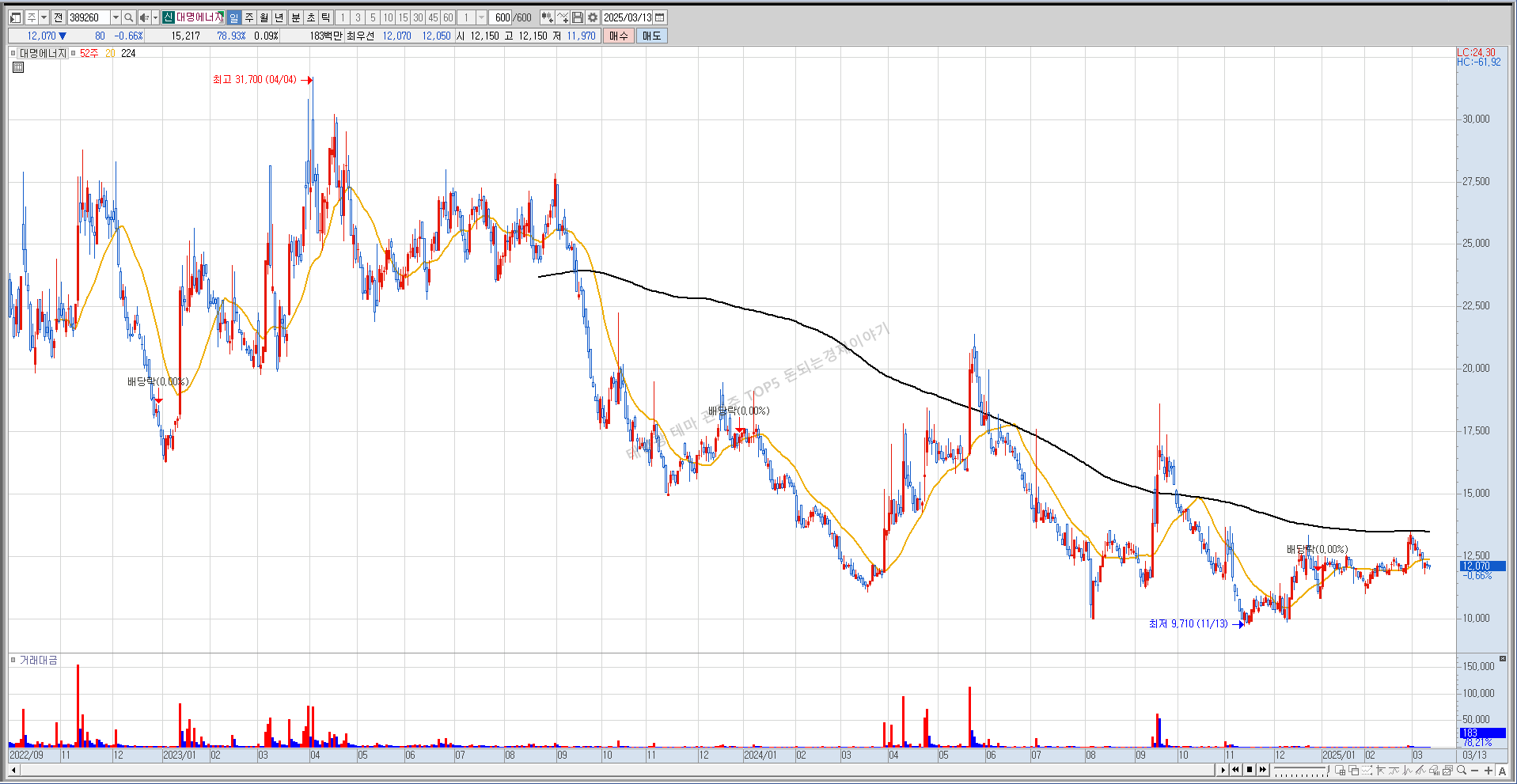Select the 10 interval preset
1517x784 pixels.
[x=388, y=17]
